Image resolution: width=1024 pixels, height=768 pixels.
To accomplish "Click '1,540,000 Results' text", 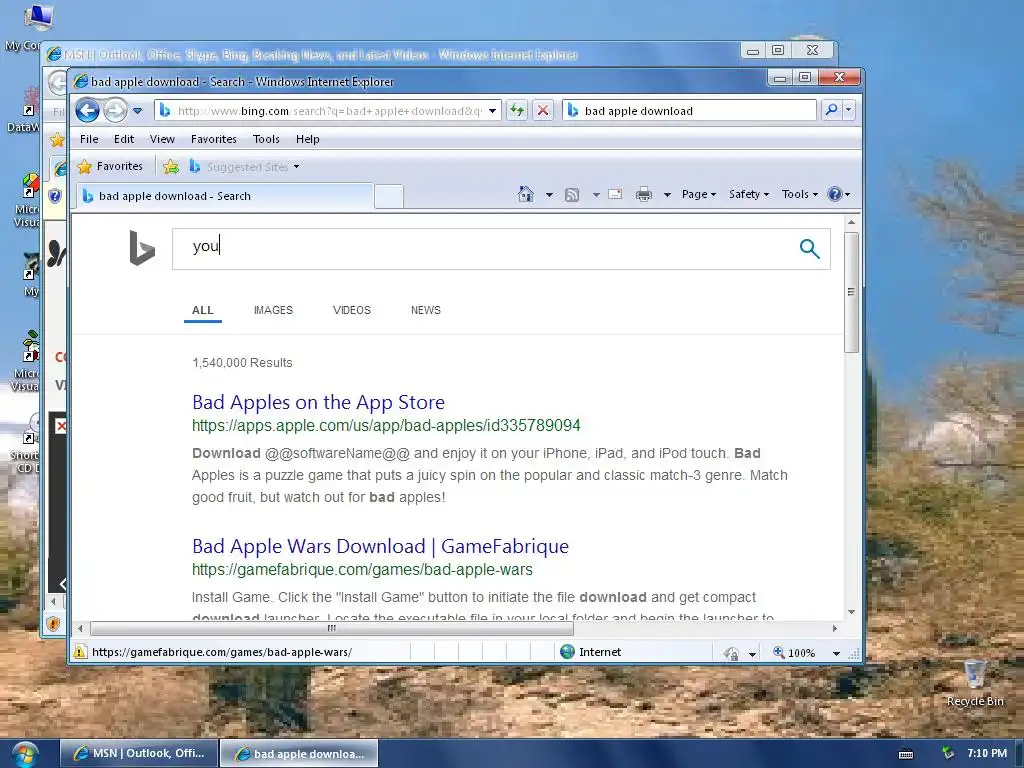I will 242,362.
